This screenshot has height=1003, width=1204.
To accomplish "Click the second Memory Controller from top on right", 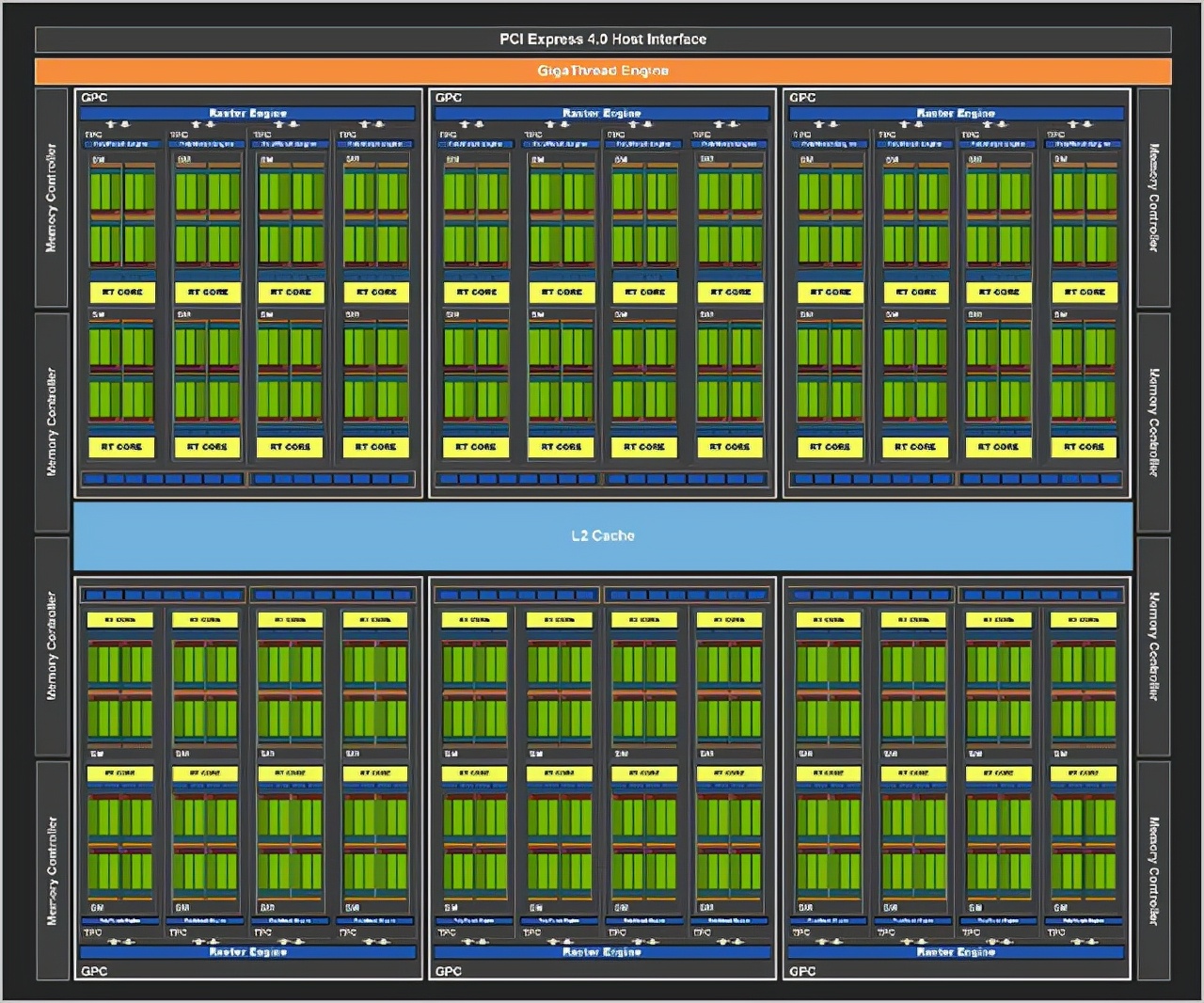I will [1154, 422].
